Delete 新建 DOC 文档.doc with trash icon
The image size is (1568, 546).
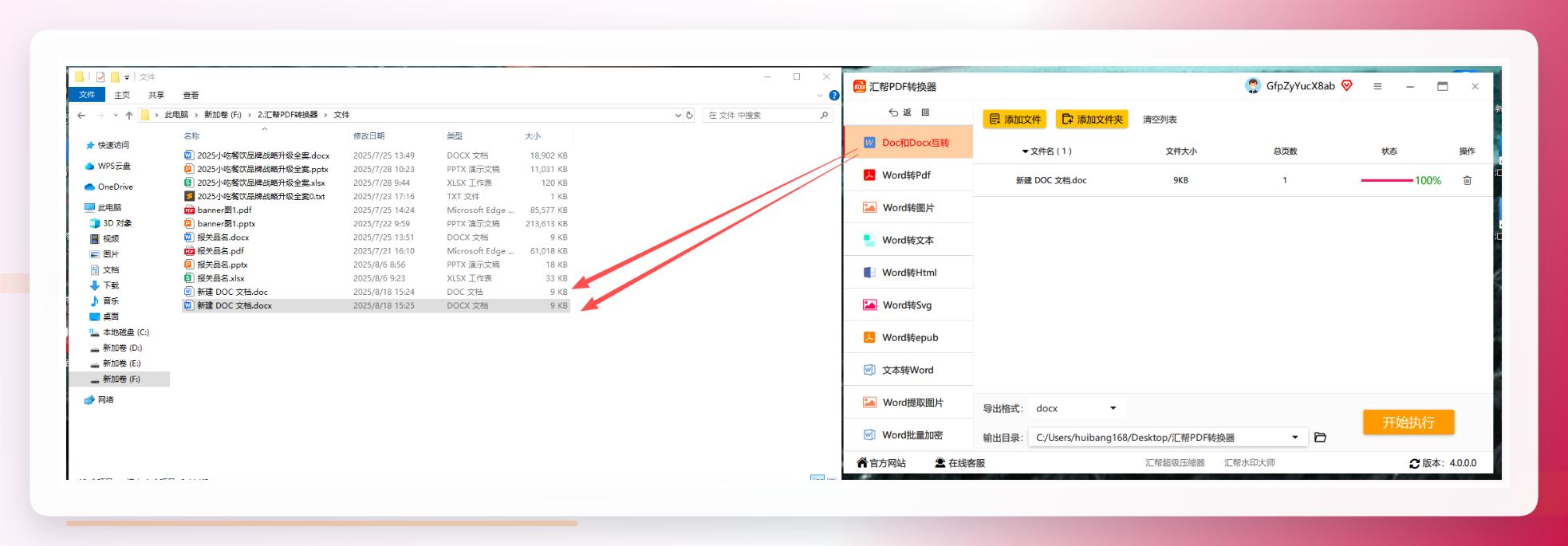coord(1467,180)
